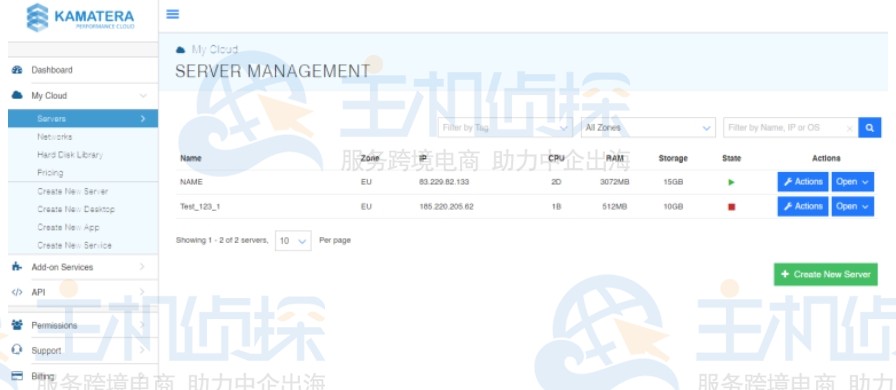This screenshot has height=390, width=896.
Task: Click the green Create New Server button
Action: pos(826,274)
